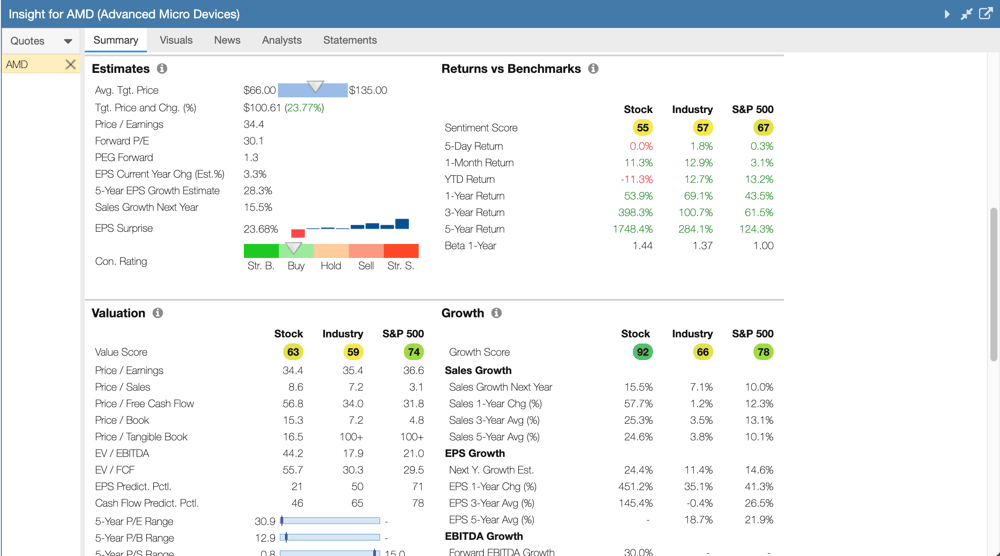This screenshot has height=556, width=1000.
Task: Click the Next Y. Growth Est. label
Action: [x=491, y=470]
